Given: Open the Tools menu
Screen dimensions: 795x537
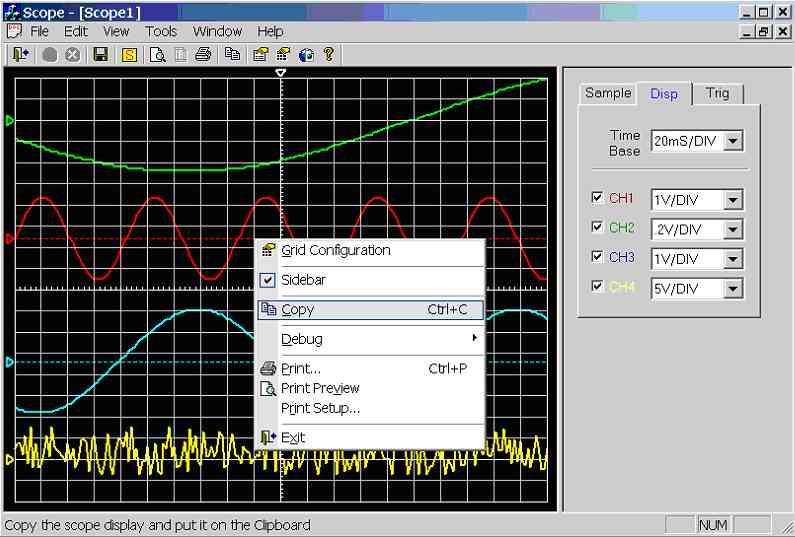Looking at the screenshot, I should click(x=160, y=31).
